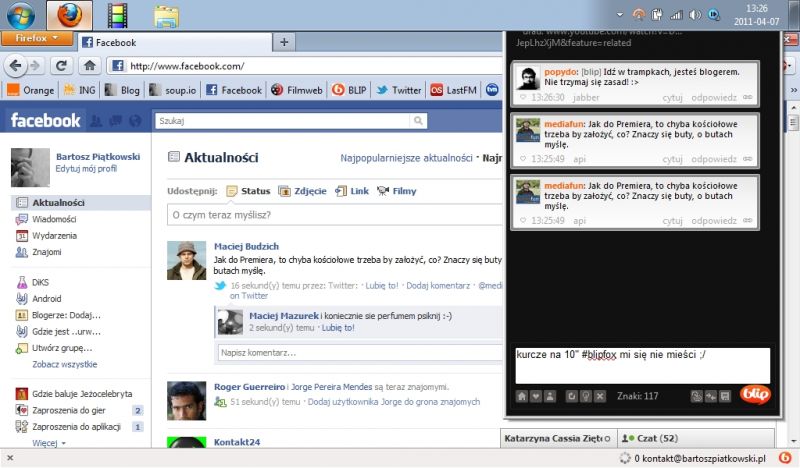
Task: Go back with Firefox back arrow
Action: coord(16,65)
